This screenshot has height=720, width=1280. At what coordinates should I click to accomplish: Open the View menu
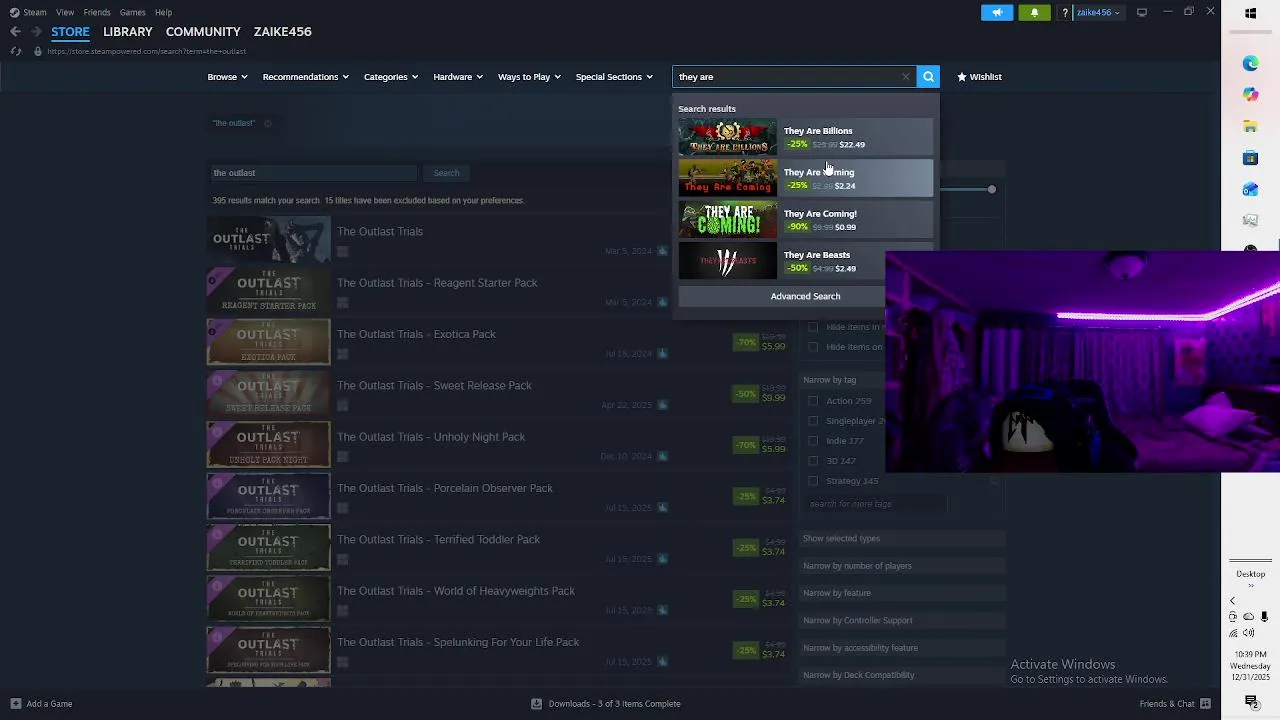tap(65, 12)
